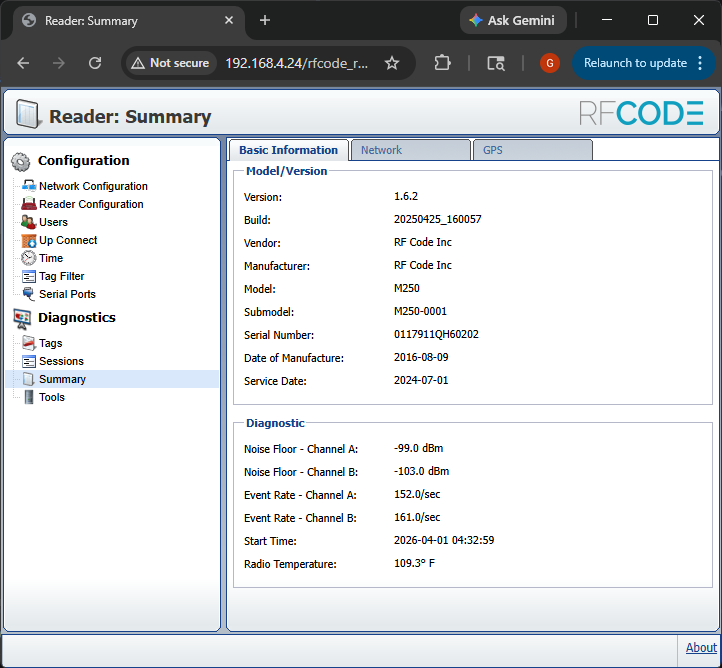This screenshot has width=722, height=668.
Task: Select Summary in the Diagnostics list
Action: (62, 379)
